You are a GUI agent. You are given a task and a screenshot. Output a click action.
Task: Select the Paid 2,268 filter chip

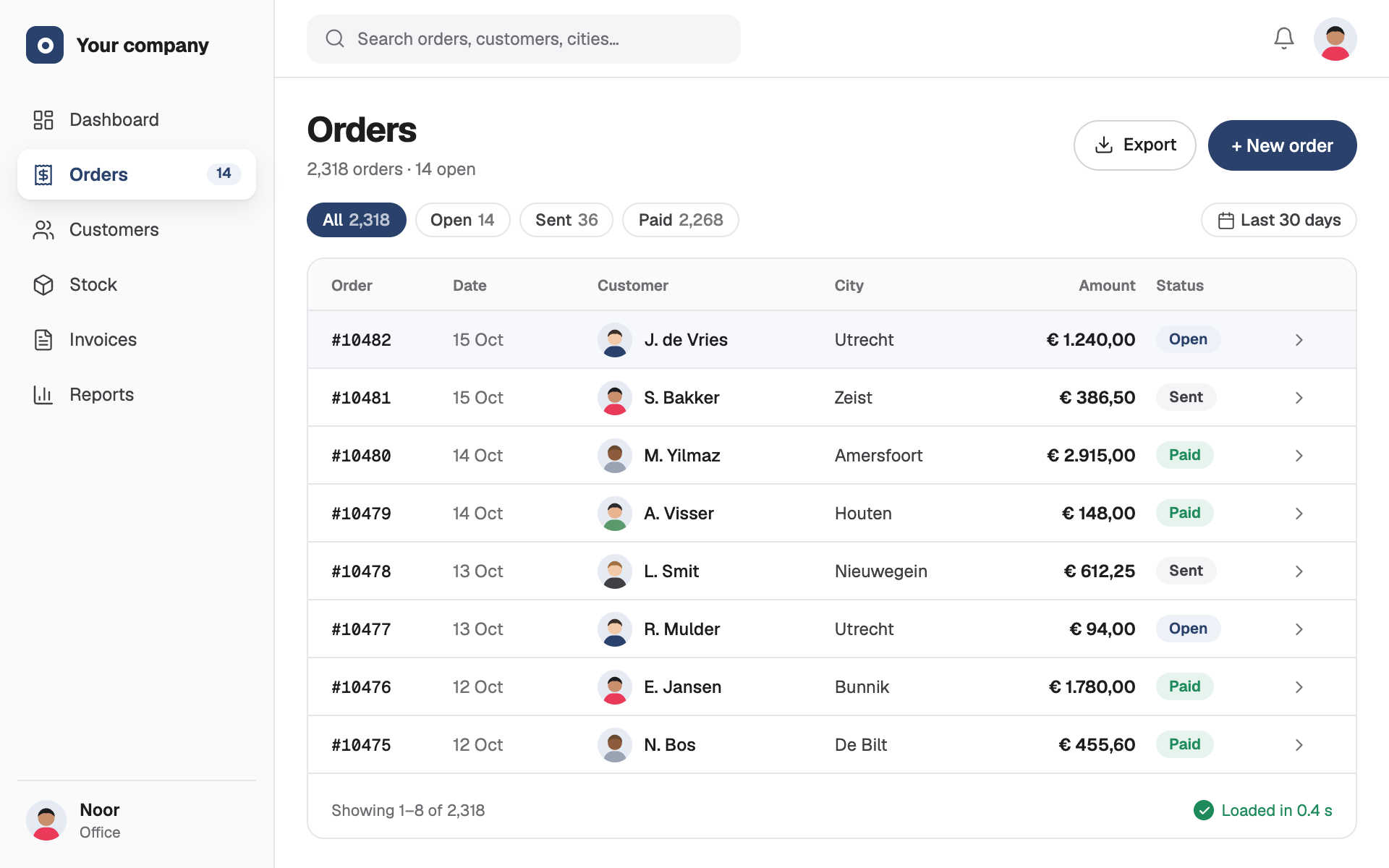point(681,220)
